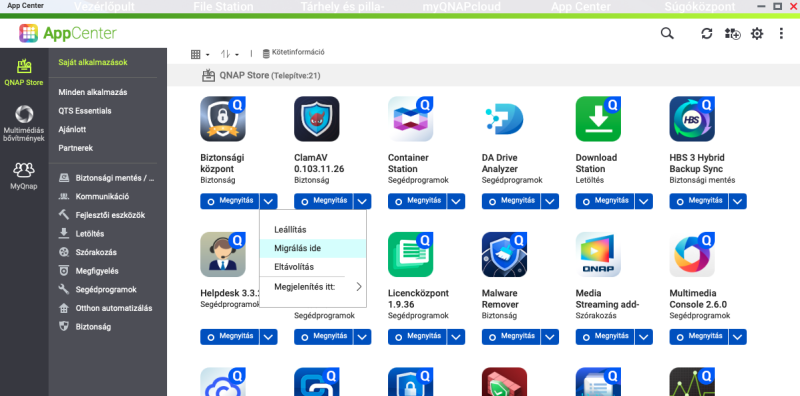Click the search magnifier icon
Screen dimensions: 800x396
click(x=667, y=34)
